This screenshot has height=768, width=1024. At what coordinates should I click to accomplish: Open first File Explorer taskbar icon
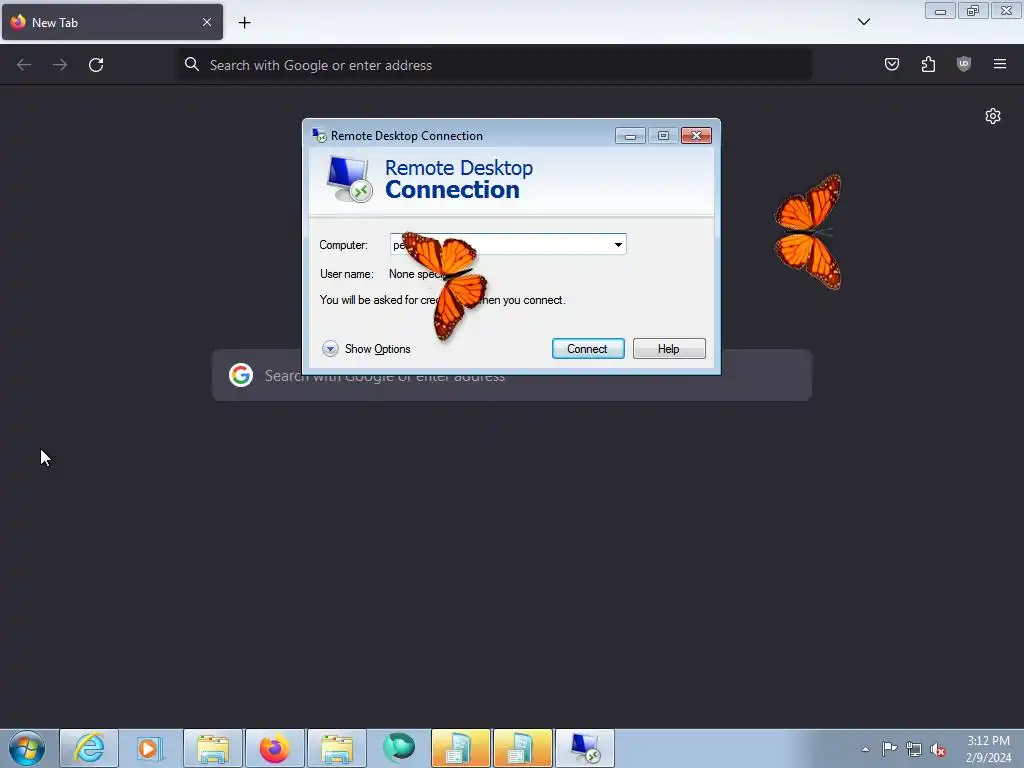coord(213,748)
